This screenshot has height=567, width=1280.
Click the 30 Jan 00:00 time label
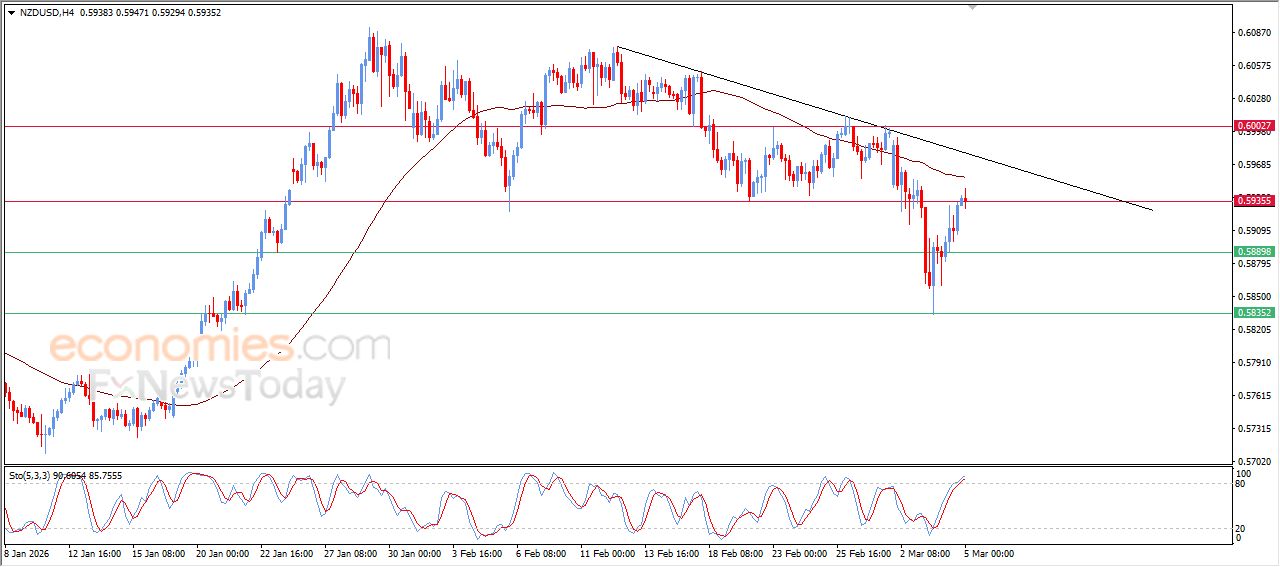point(414,552)
